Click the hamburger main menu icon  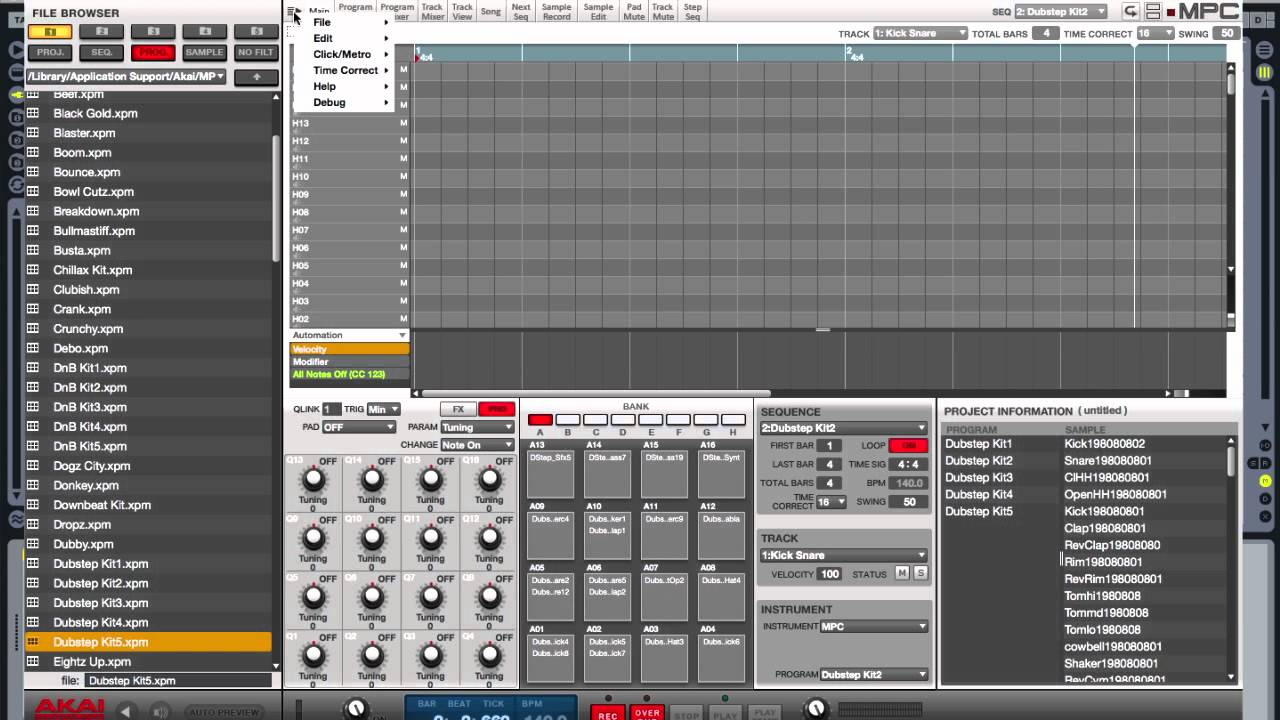[292, 12]
